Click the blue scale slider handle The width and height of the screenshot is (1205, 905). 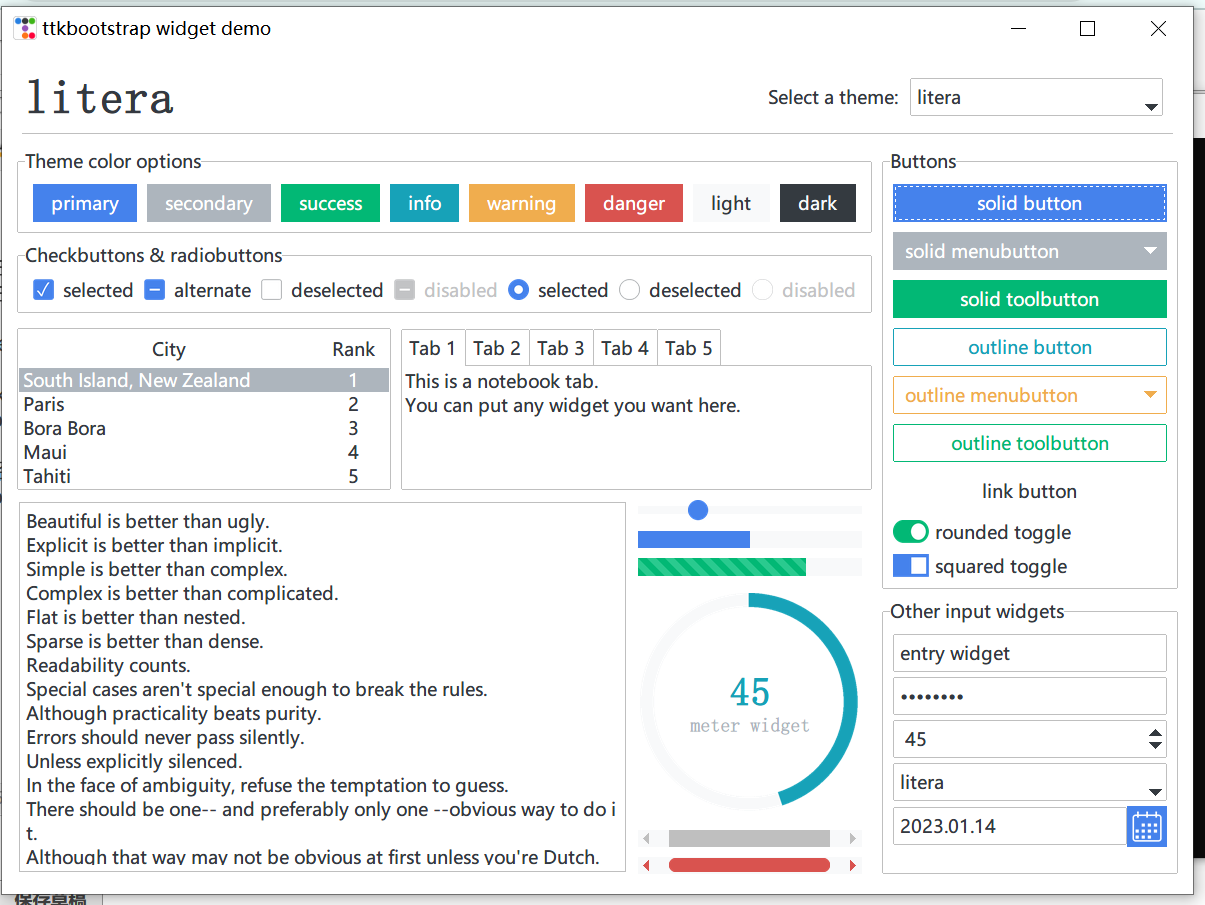[x=698, y=510]
